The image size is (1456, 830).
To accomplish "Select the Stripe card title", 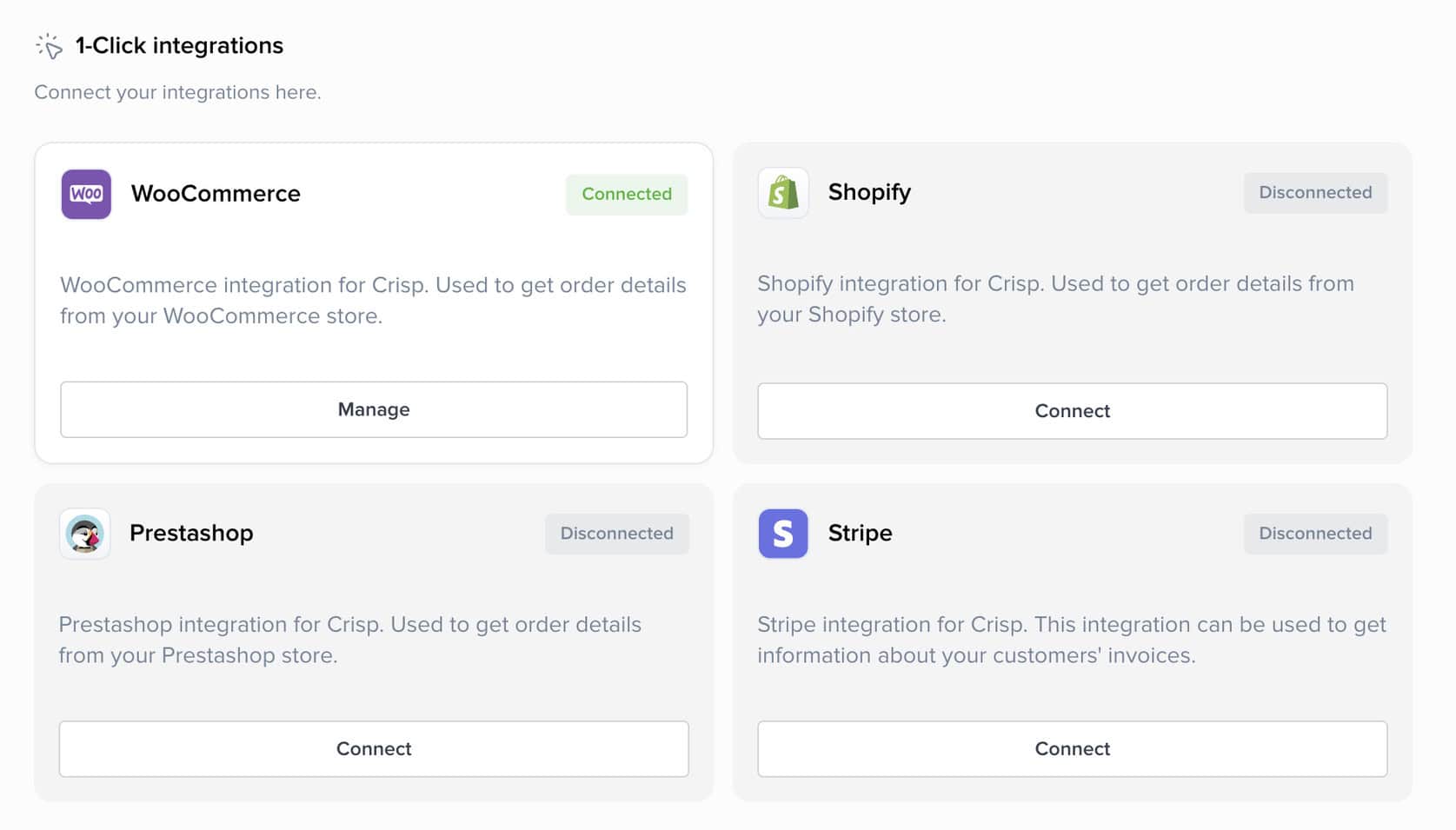I will (x=860, y=533).
